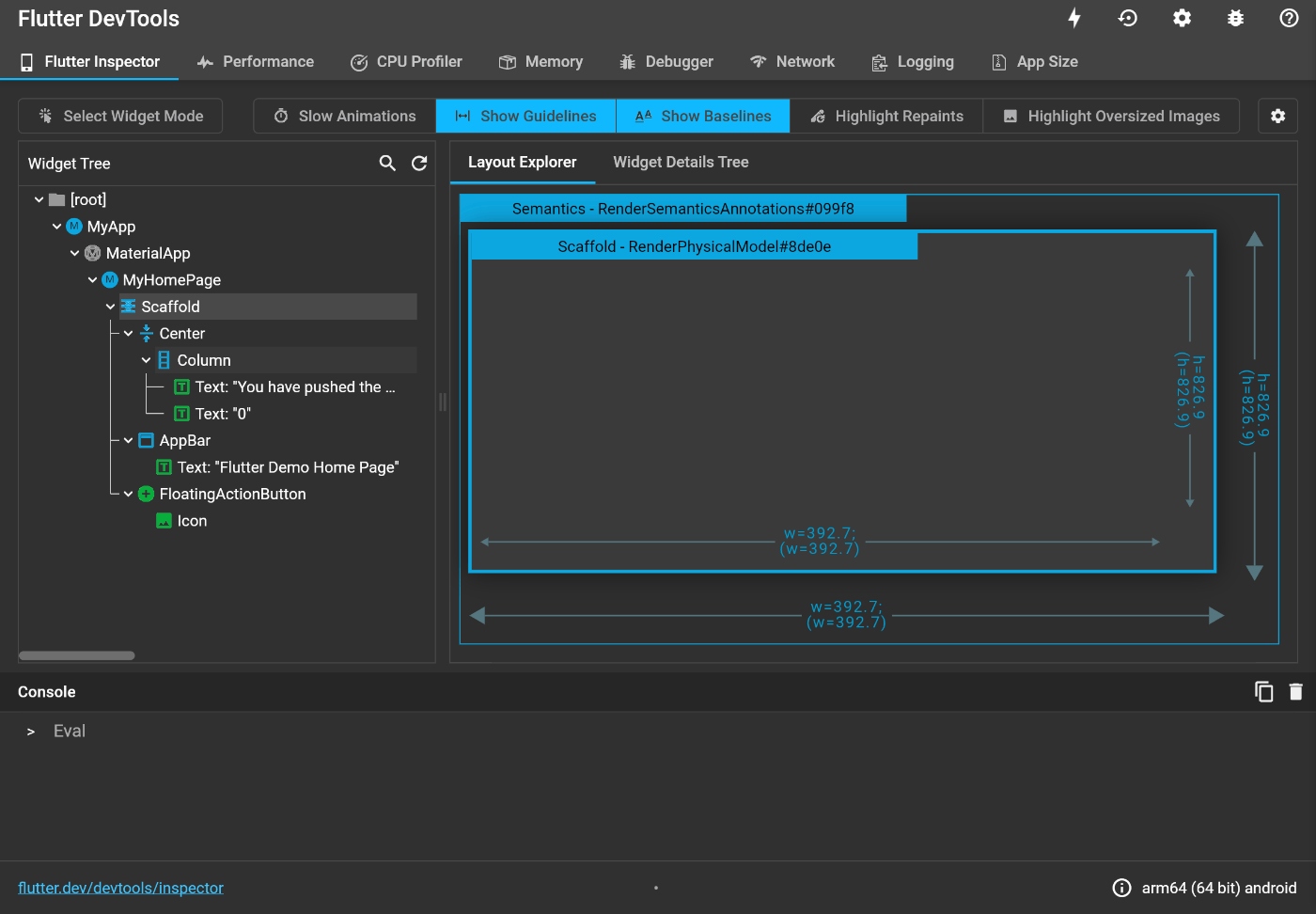Switch to Widget Details Tree tab
The width and height of the screenshot is (1316, 914).
click(x=681, y=162)
